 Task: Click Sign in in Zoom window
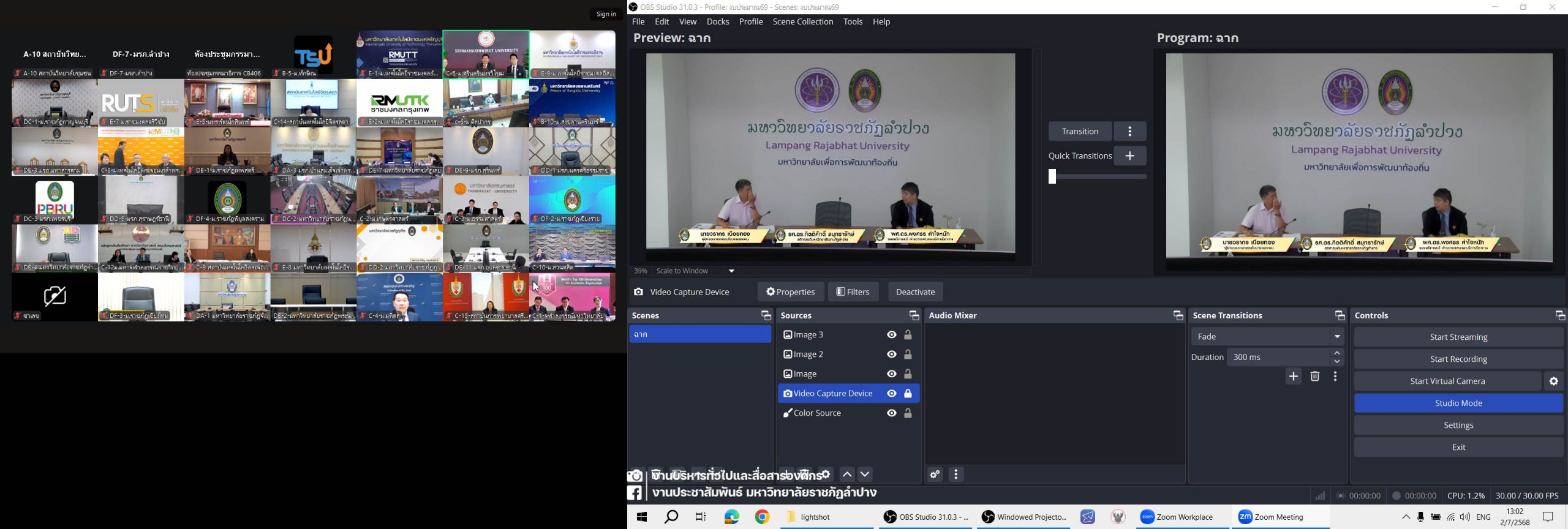606,14
